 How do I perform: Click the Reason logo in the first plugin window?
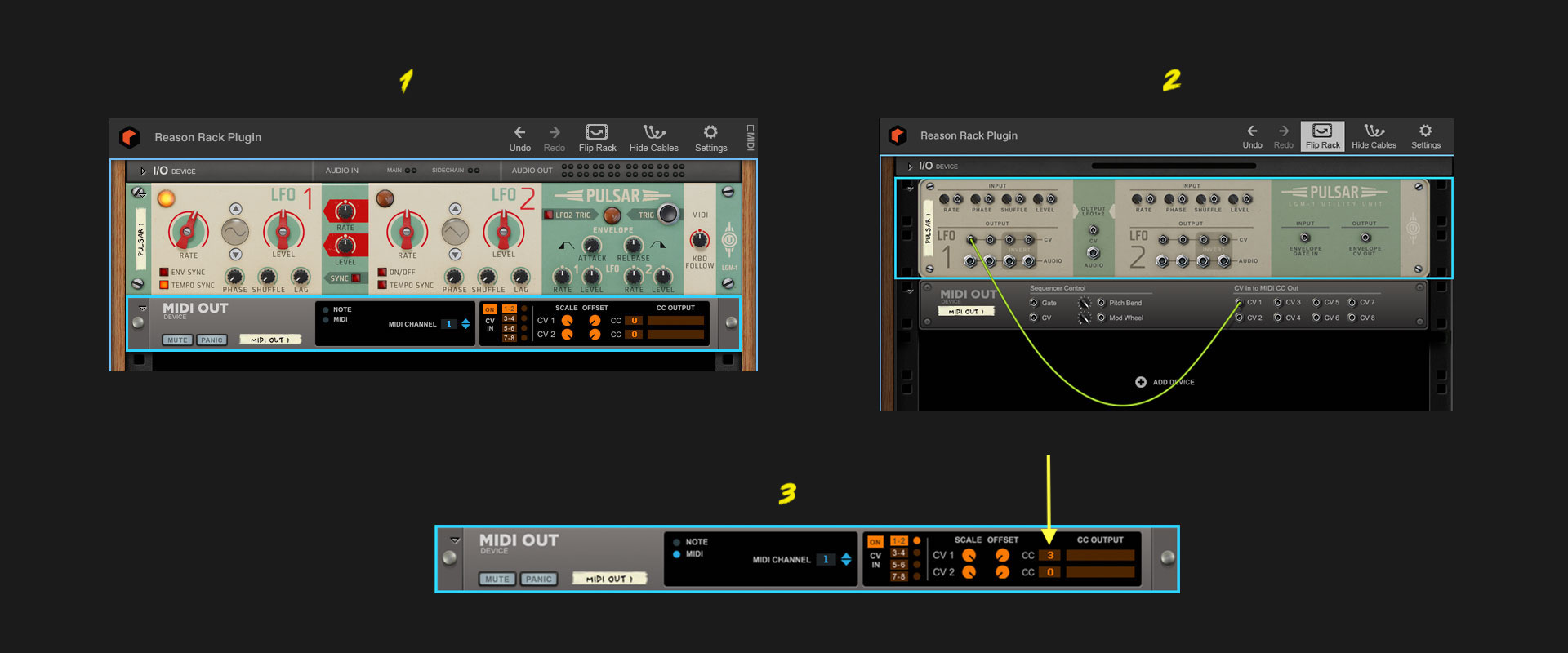130,137
